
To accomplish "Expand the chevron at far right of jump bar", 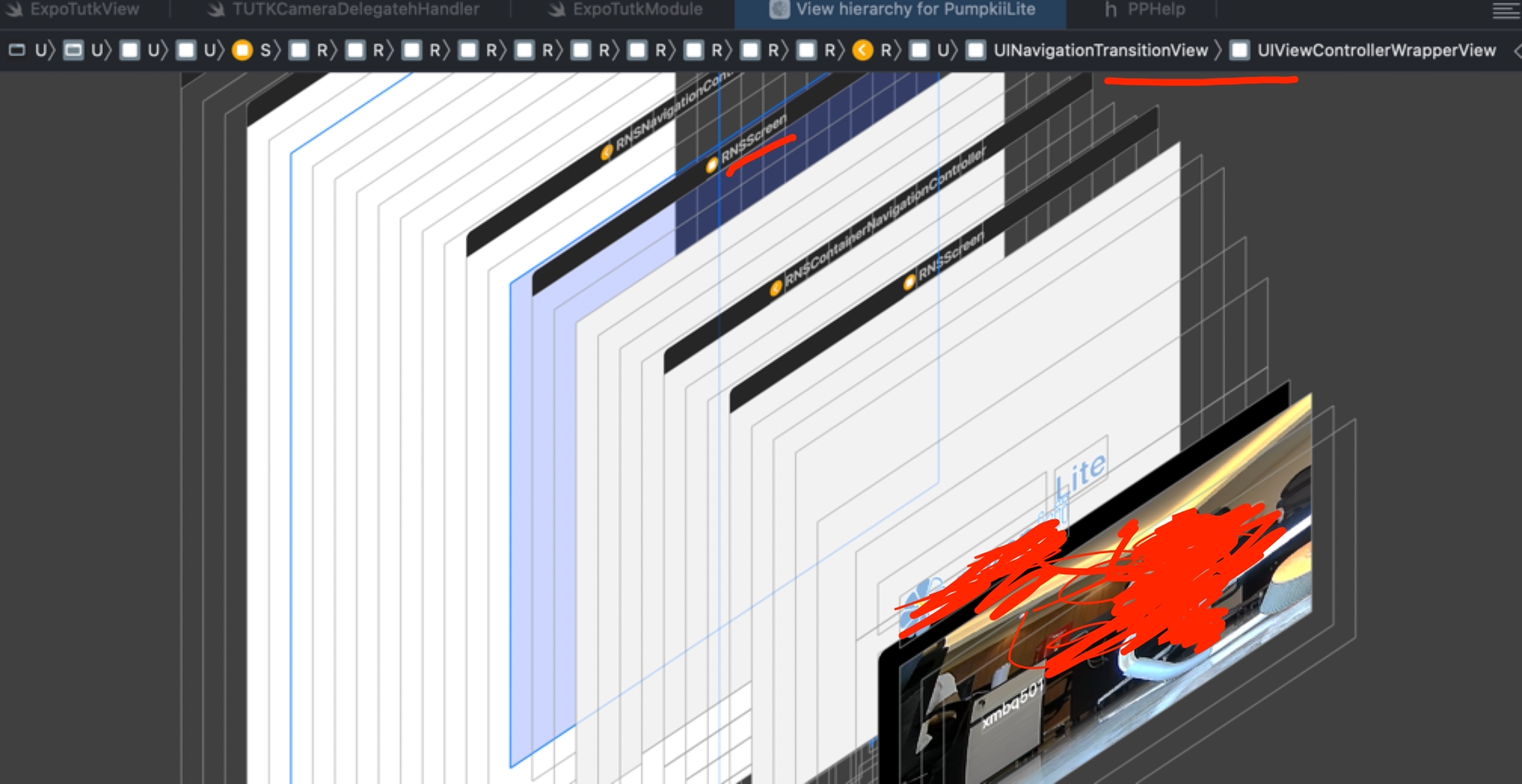I will click(1517, 50).
